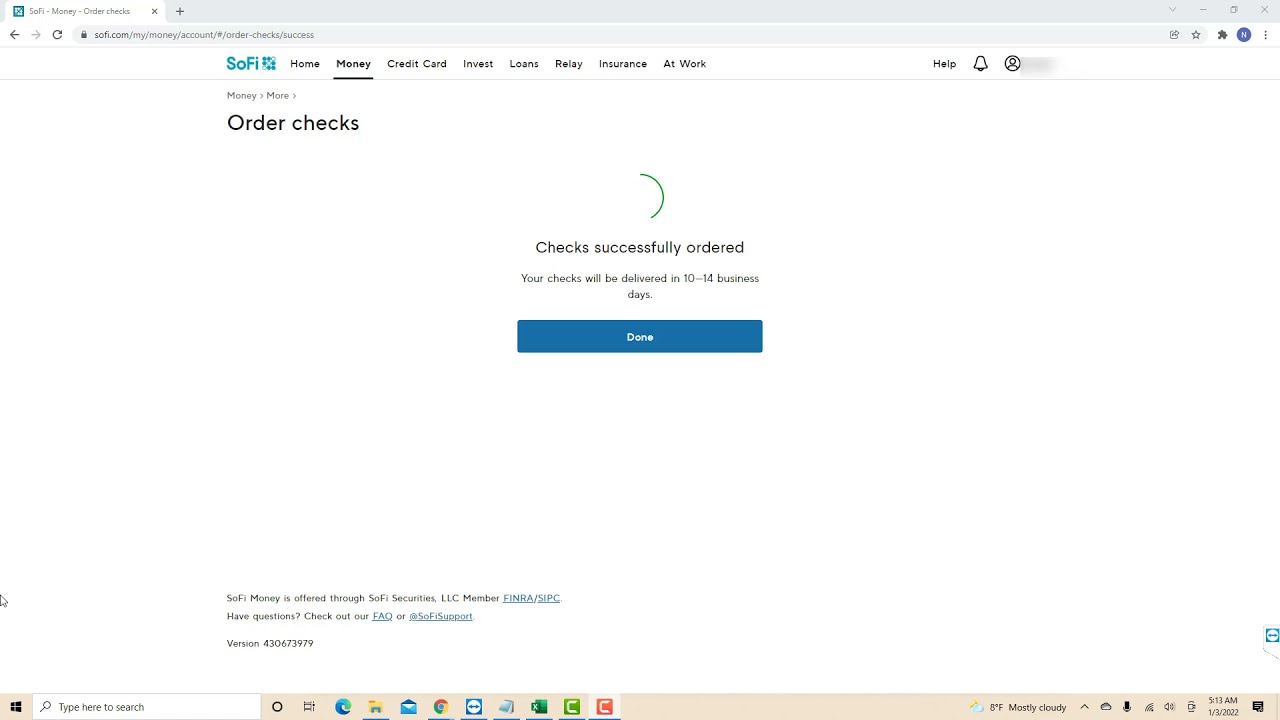This screenshot has height=720, width=1280.
Task: Open Chrome three-dot menu
Action: point(1266,34)
